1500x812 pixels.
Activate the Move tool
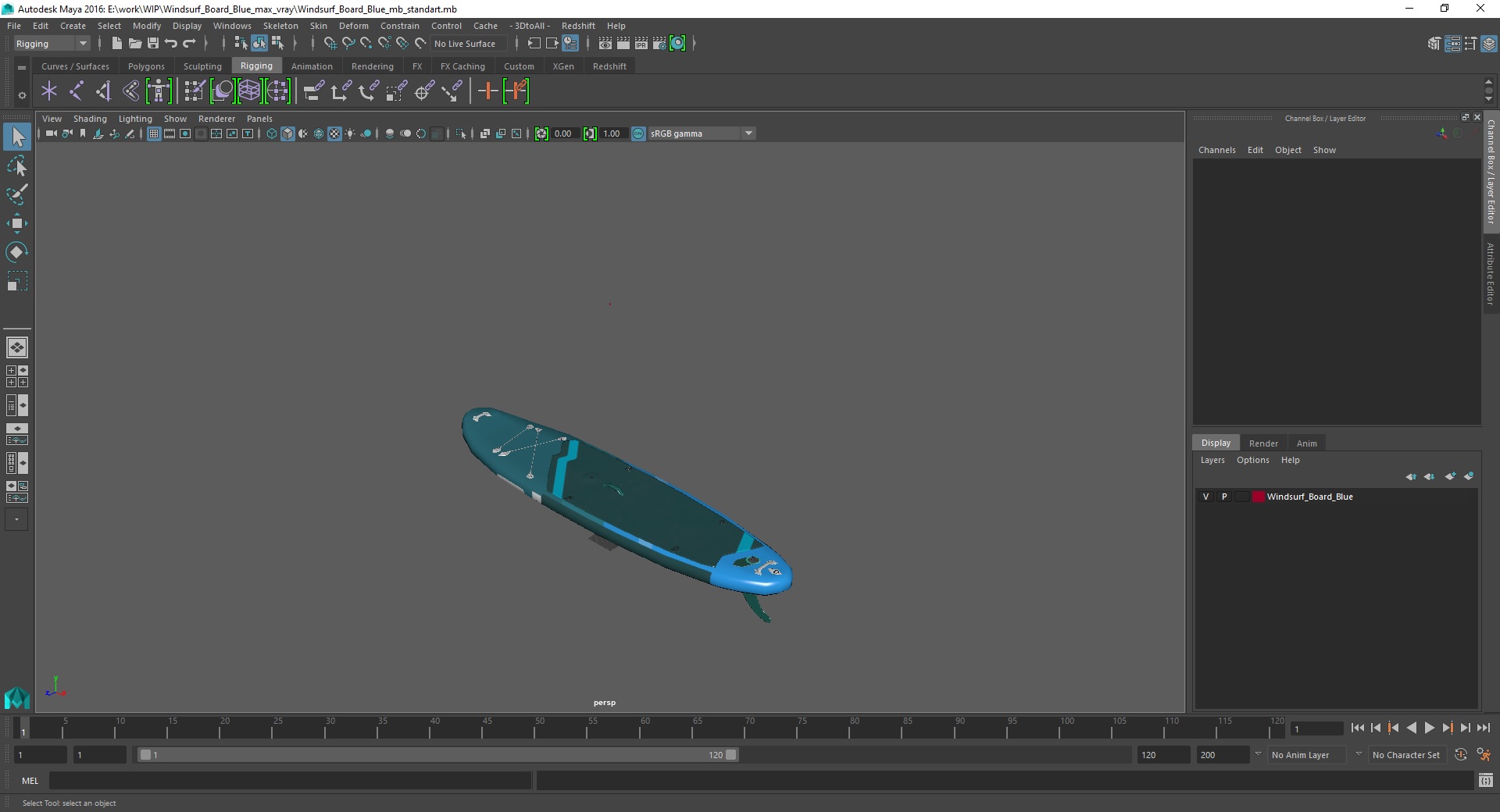click(x=17, y=223)
